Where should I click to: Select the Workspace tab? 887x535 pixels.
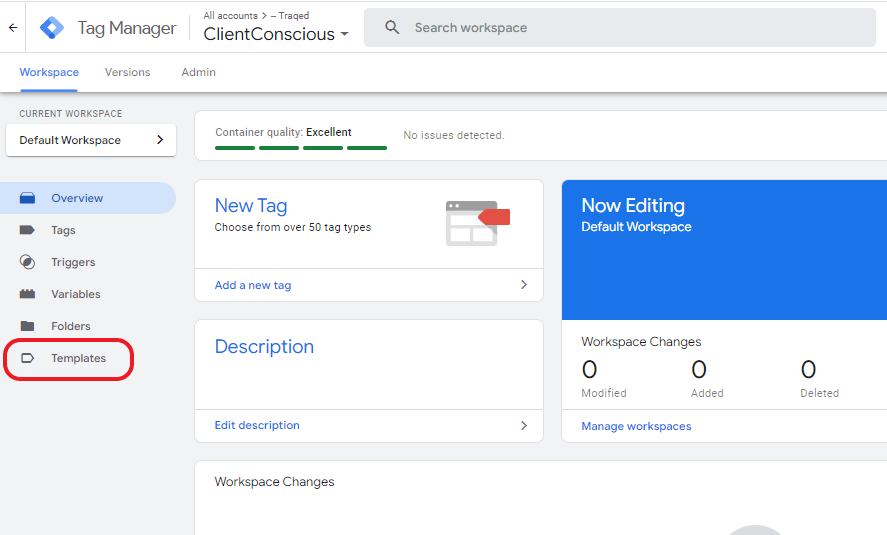[49, 72]
